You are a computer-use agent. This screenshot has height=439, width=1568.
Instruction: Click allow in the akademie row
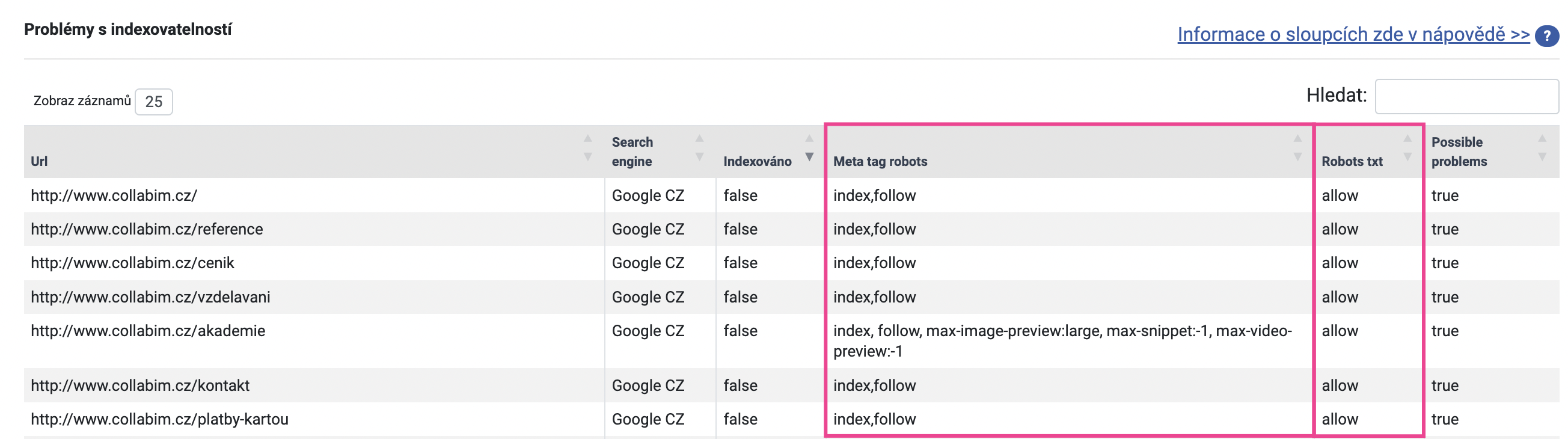coord(1340,331)
